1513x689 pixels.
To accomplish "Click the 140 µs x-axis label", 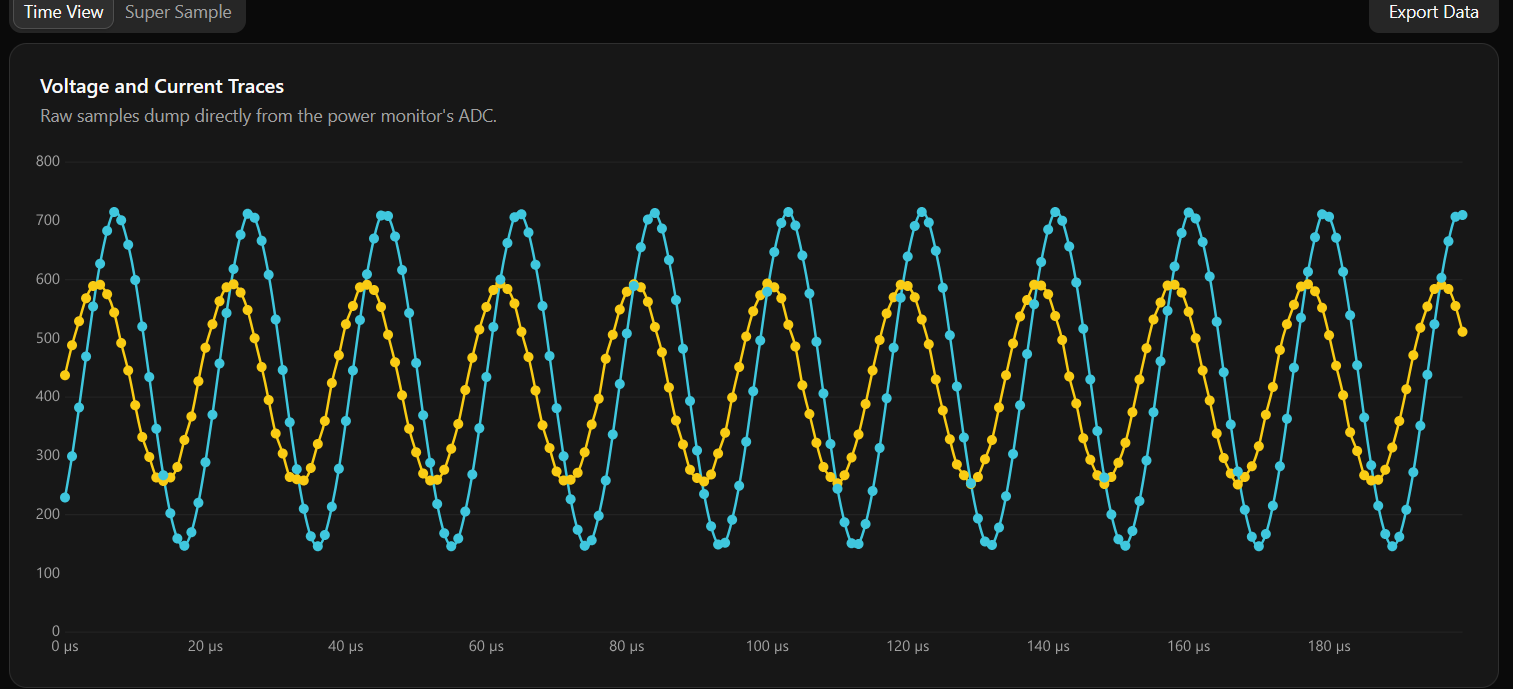I will tap(1048, 647).
